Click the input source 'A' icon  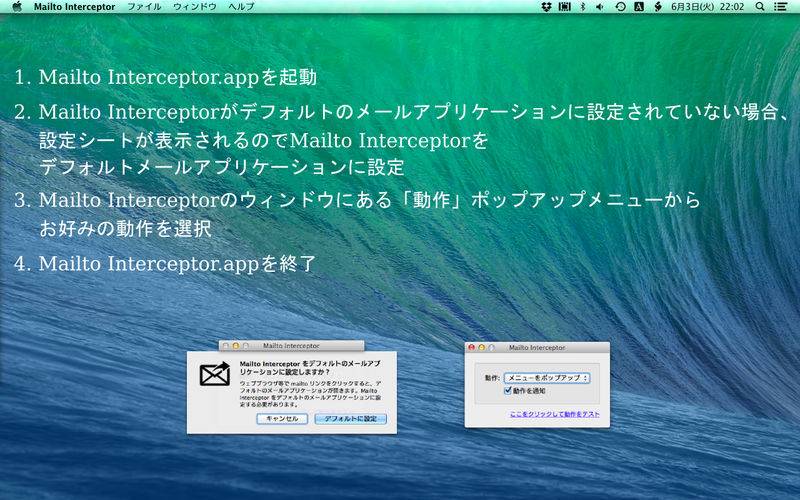coord(639,6)
